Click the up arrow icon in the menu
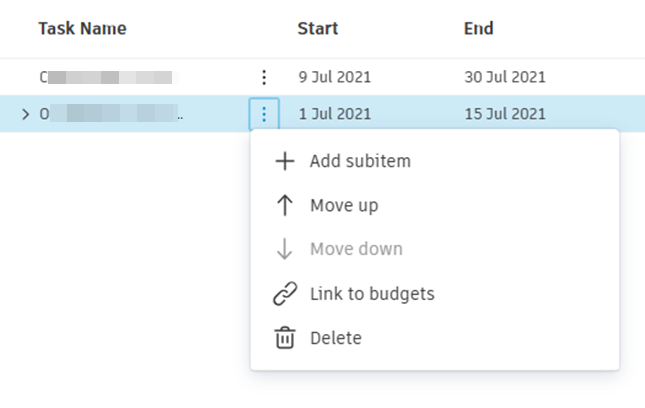Screen dimensions: 645x408 285,206
